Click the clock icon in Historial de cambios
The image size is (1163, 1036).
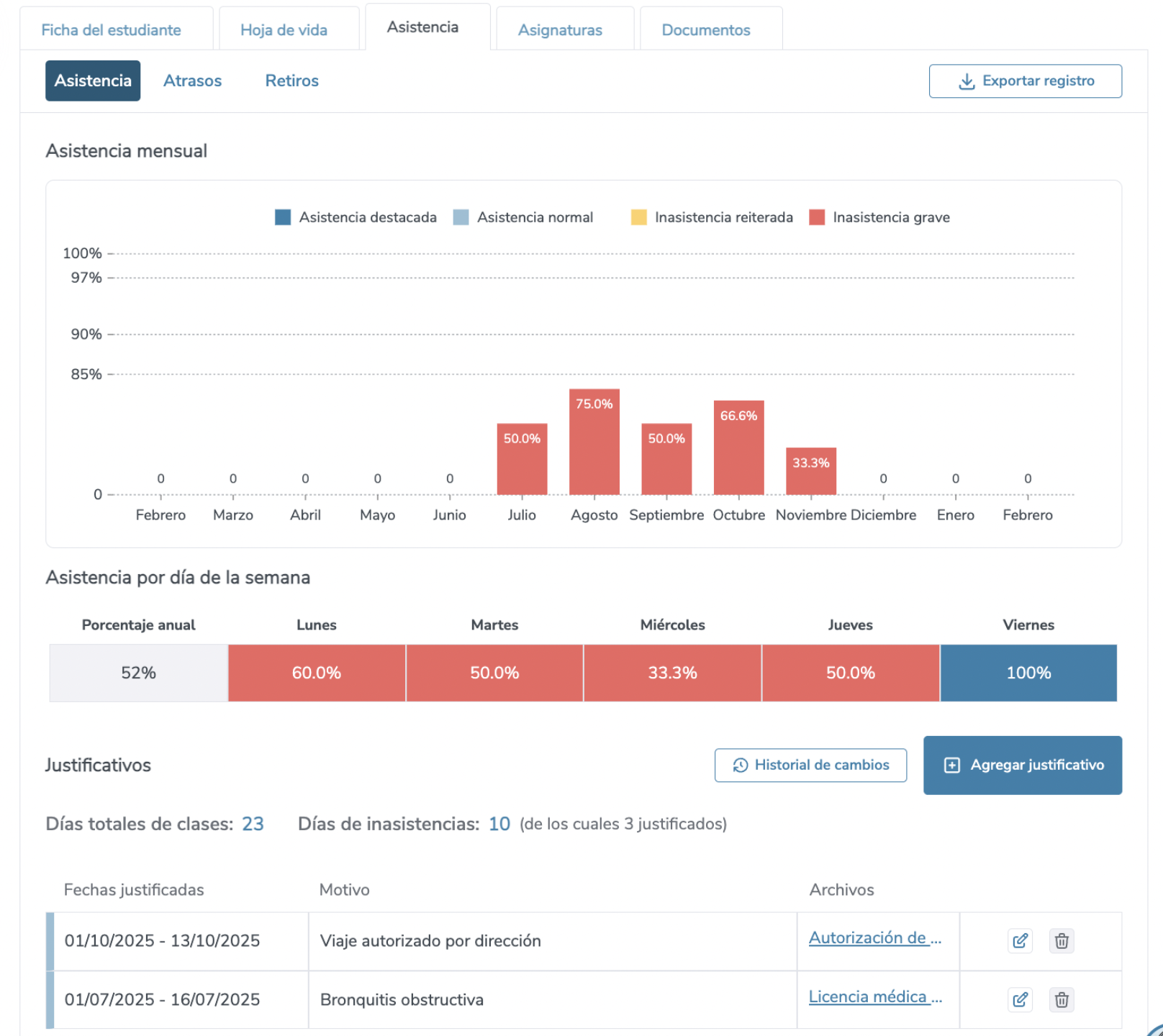pyautogui.click(x=740, y=765)
